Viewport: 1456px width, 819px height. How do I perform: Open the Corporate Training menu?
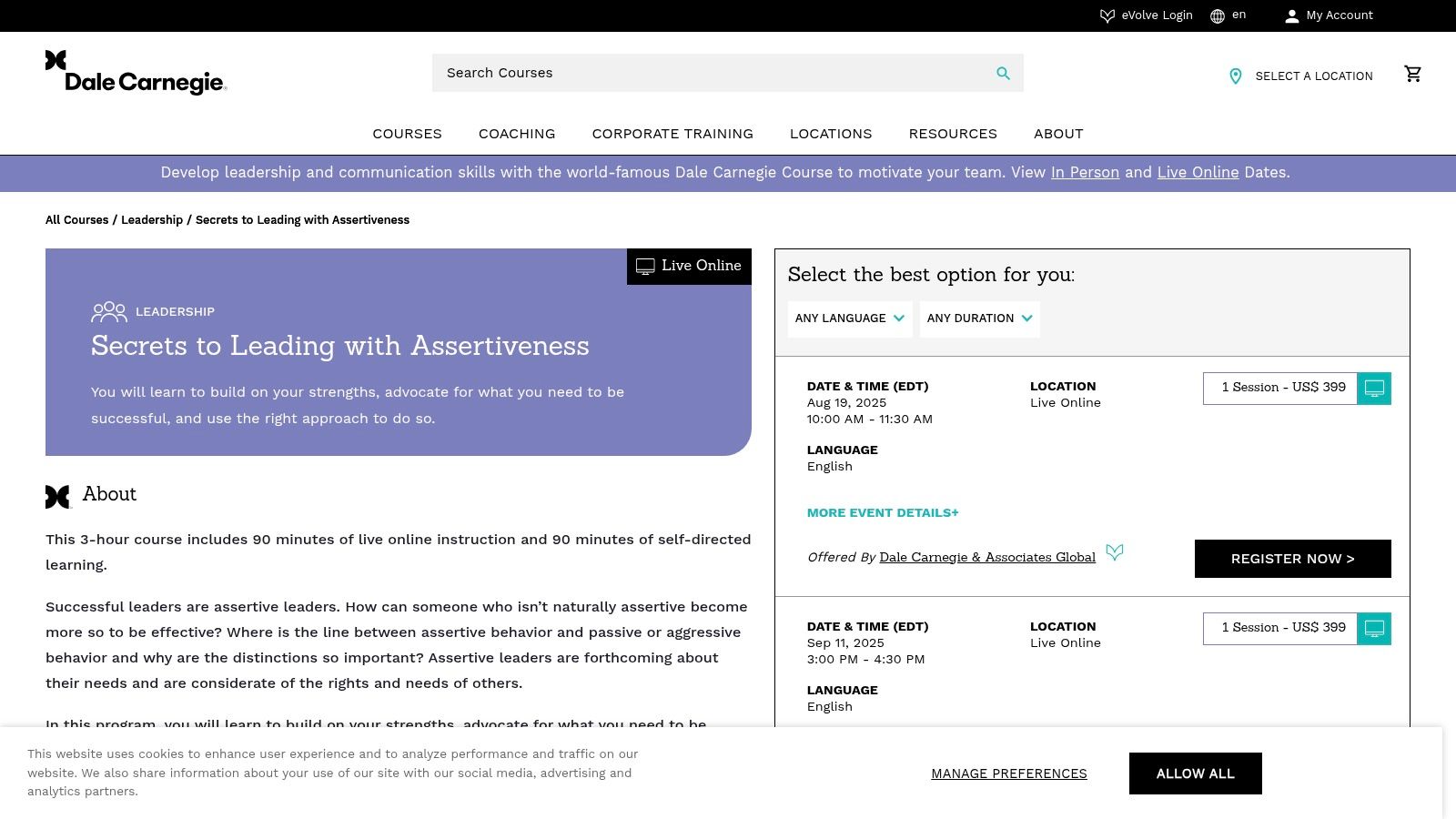pyautogui.click(x=672, y=134)
